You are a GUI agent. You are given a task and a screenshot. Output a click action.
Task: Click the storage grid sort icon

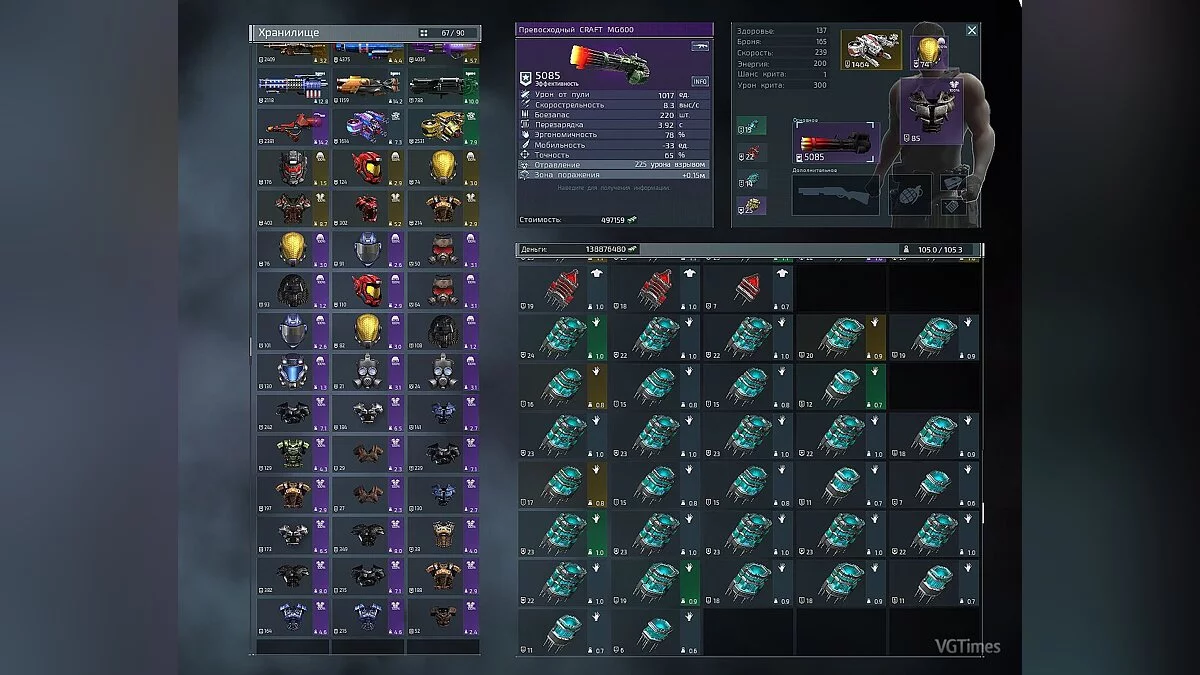point(424,33)
